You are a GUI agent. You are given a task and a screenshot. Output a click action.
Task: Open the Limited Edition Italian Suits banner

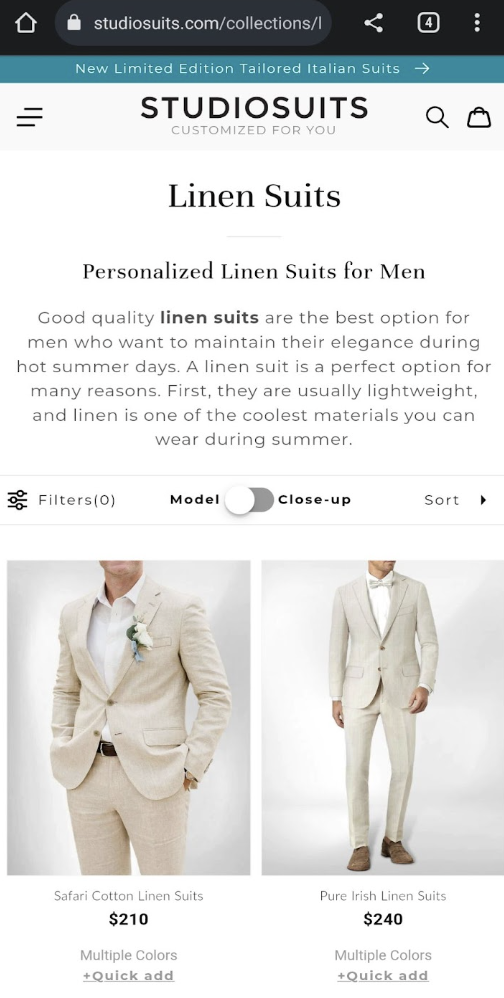pyautogui.click(x=252, y=69)
